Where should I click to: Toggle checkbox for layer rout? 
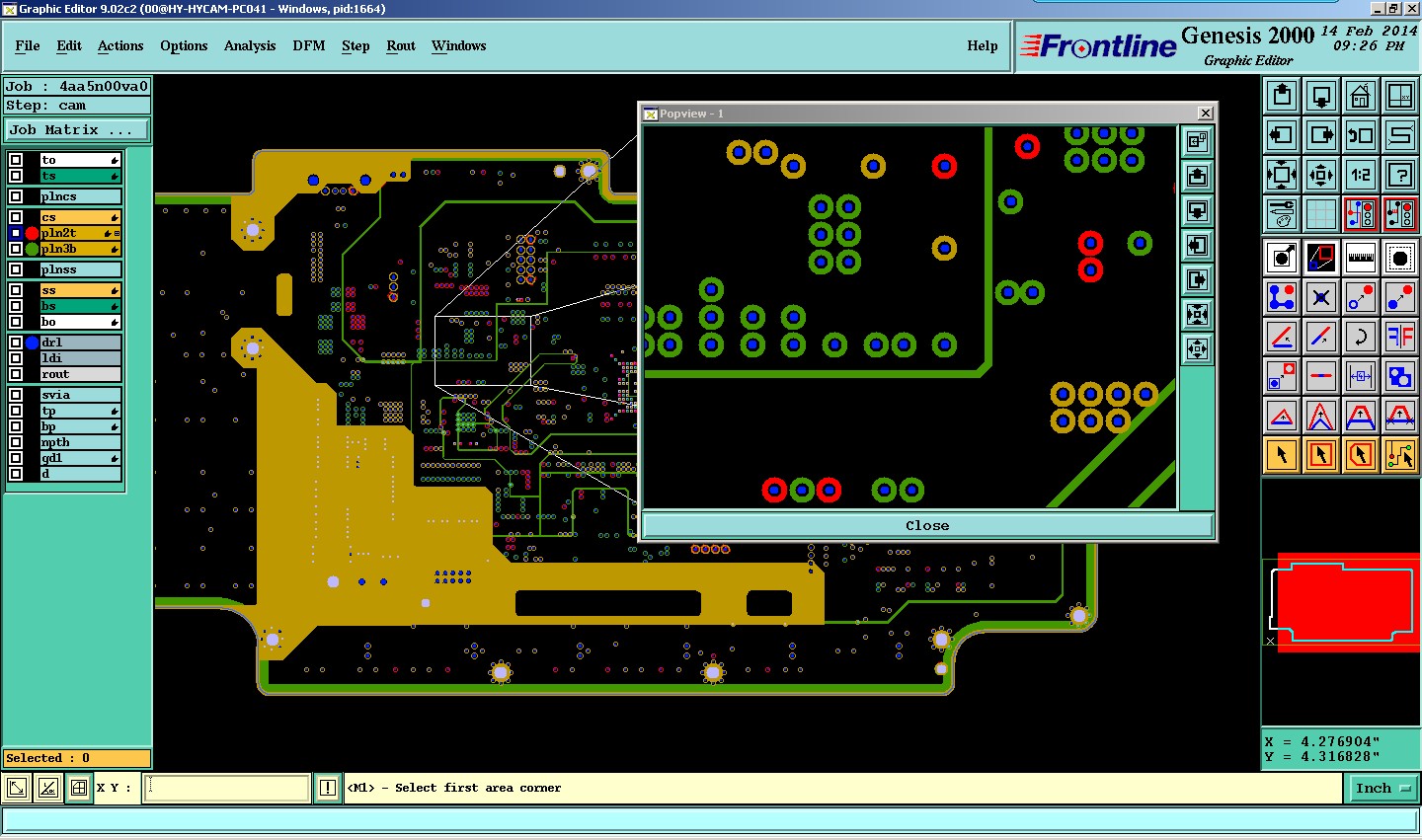point(16,374)
